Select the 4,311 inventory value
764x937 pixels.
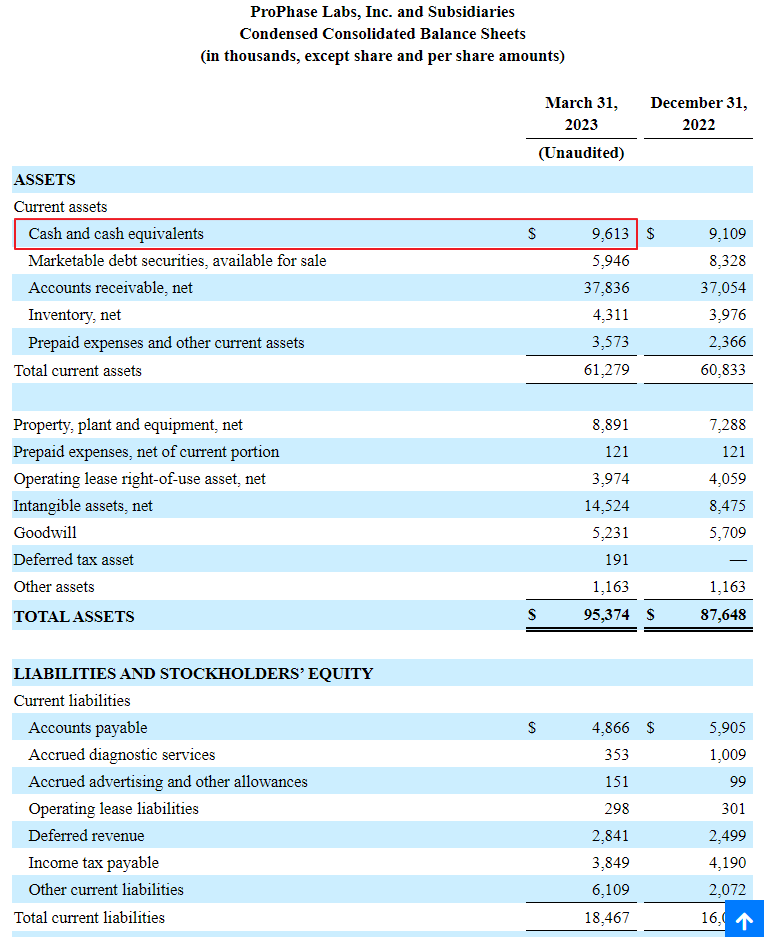(610, 315)
